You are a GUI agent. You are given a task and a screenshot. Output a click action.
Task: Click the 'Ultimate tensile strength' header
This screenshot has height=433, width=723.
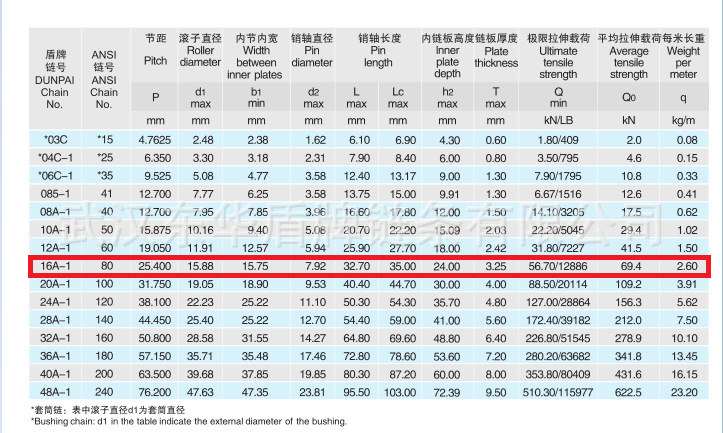[558, 62]
